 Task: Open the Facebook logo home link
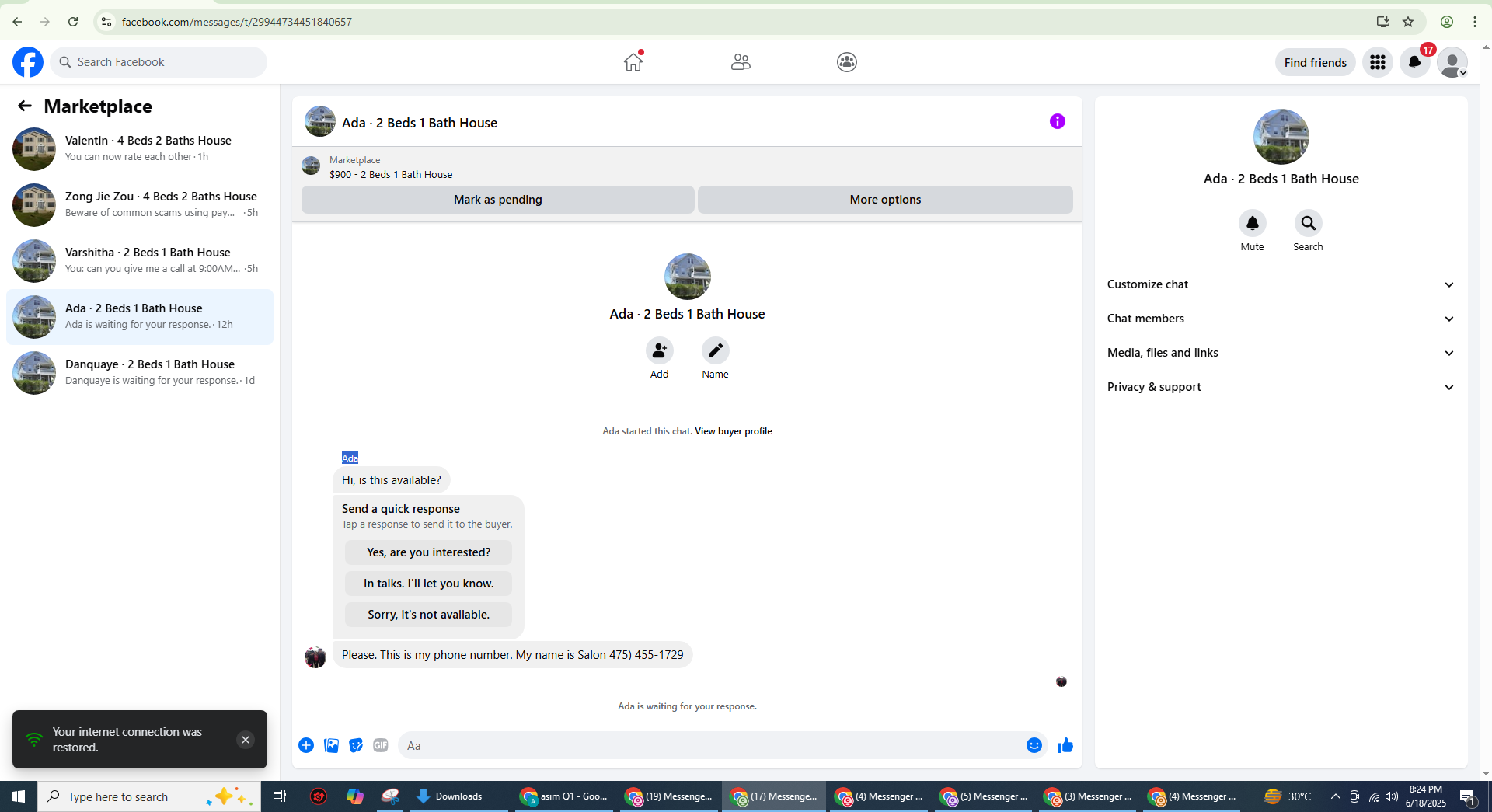click(28, 62)
